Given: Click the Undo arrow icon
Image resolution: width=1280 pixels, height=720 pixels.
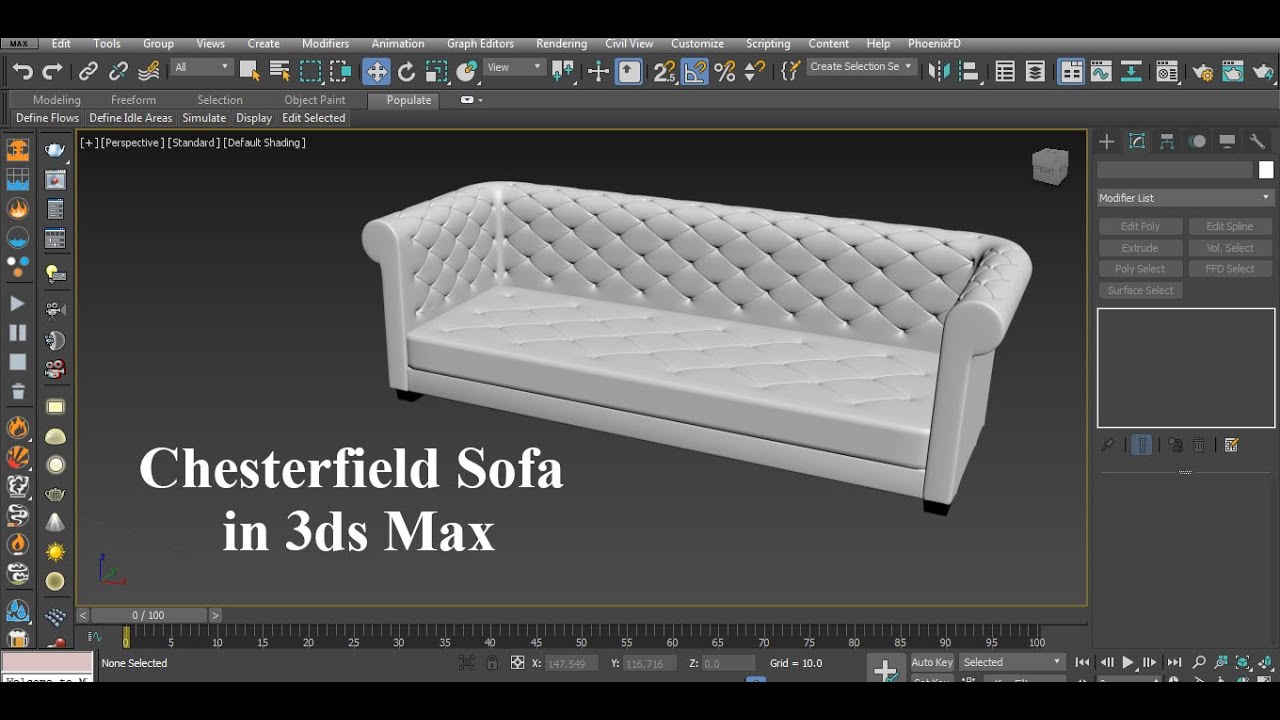Looking at the screenshot, I should [x=22, y=71].
